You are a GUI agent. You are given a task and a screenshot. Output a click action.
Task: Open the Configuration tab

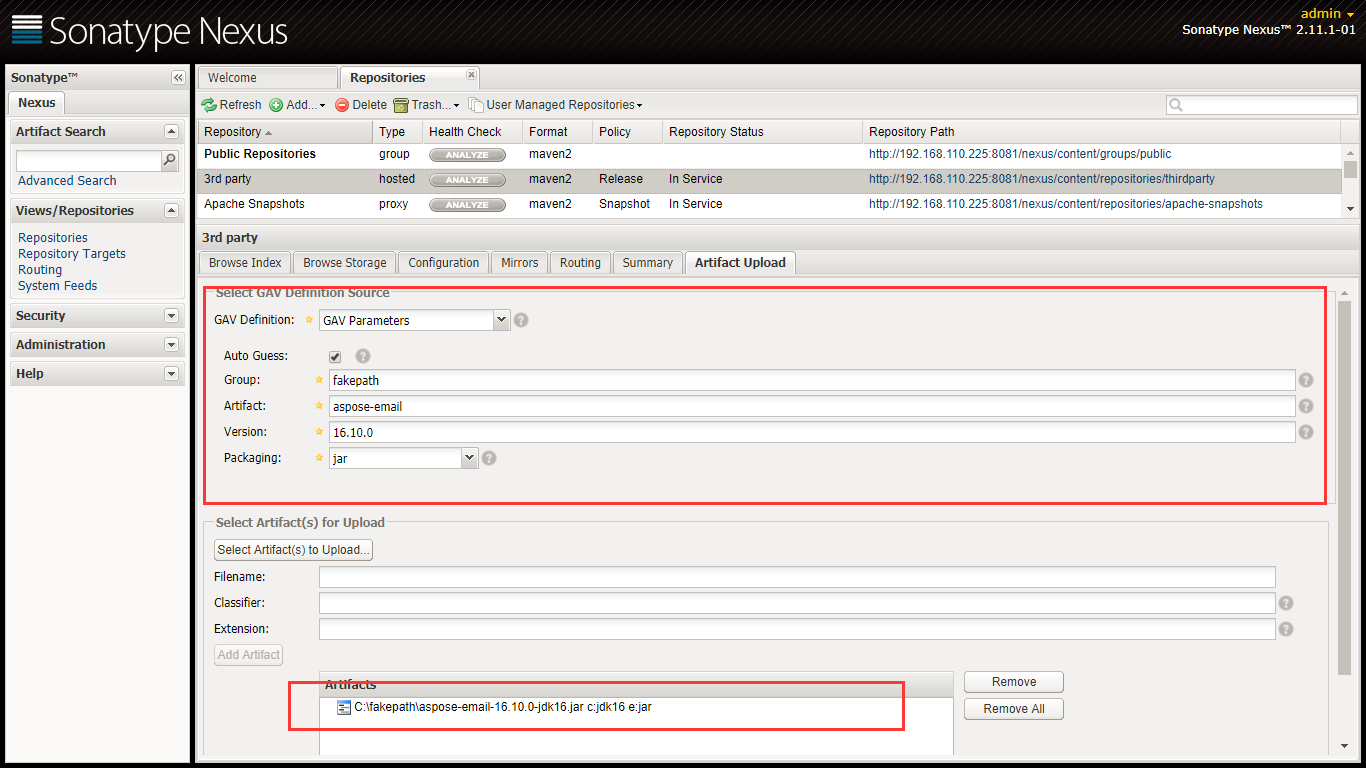(444, 263)
